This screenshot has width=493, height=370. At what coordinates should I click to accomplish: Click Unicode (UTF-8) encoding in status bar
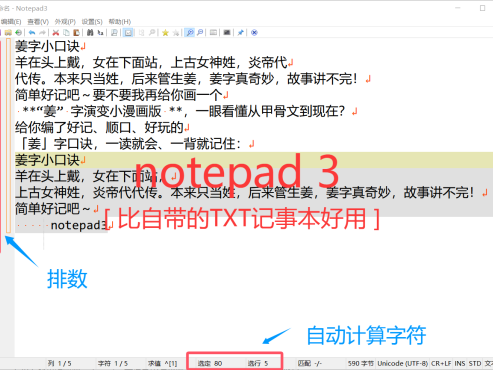click(402, 363)
